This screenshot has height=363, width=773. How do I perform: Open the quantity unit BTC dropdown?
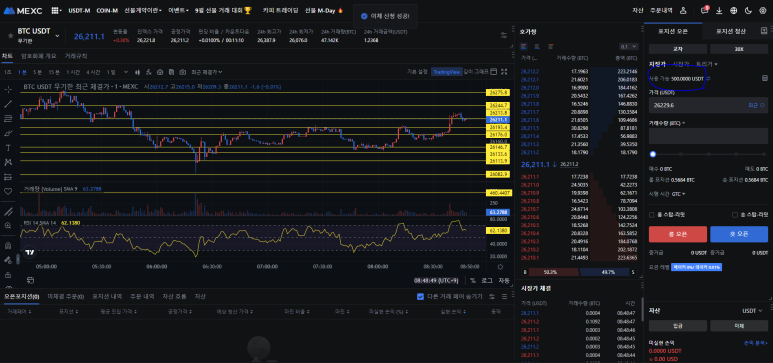click(667, 123)
